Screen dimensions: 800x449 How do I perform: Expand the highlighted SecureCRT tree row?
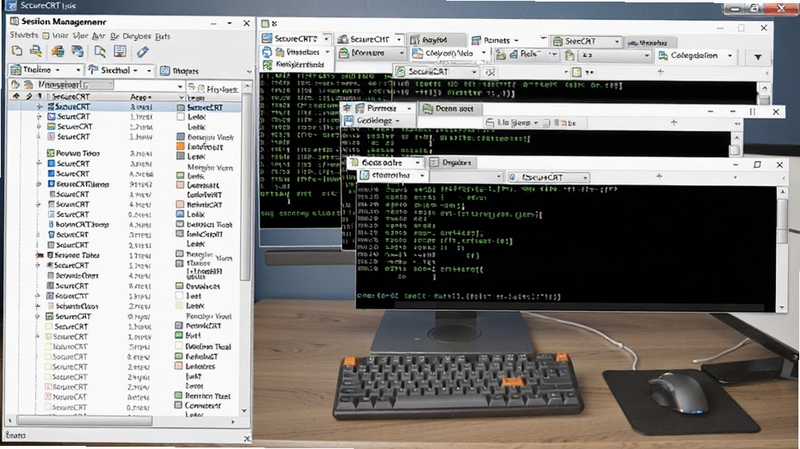39,107
